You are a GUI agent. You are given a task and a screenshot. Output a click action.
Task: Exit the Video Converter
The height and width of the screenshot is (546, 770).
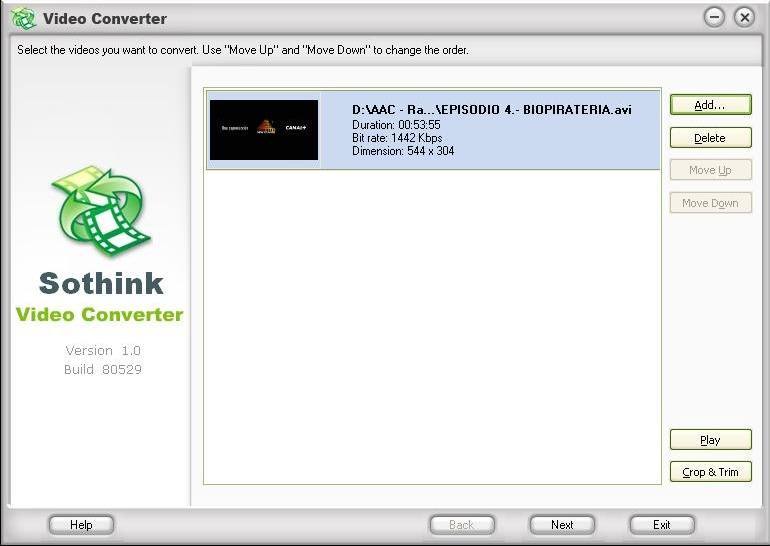[662, 525]
